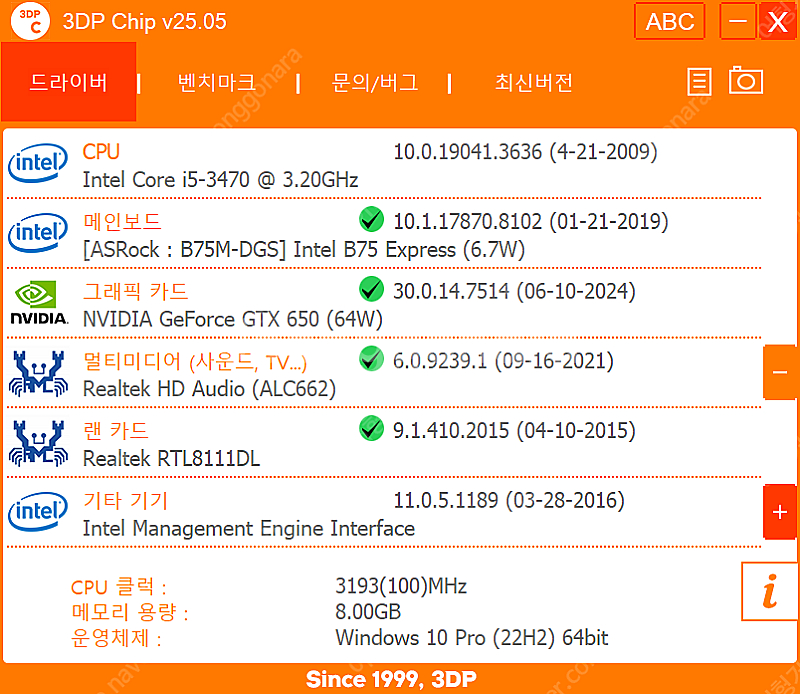Click version 11.0.5.1189 (03-28-2016)

coord(509,500)
